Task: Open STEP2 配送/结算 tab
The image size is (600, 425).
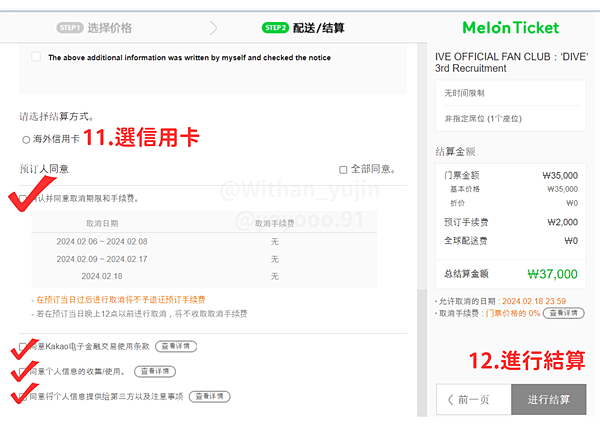Action: point(303,28)
